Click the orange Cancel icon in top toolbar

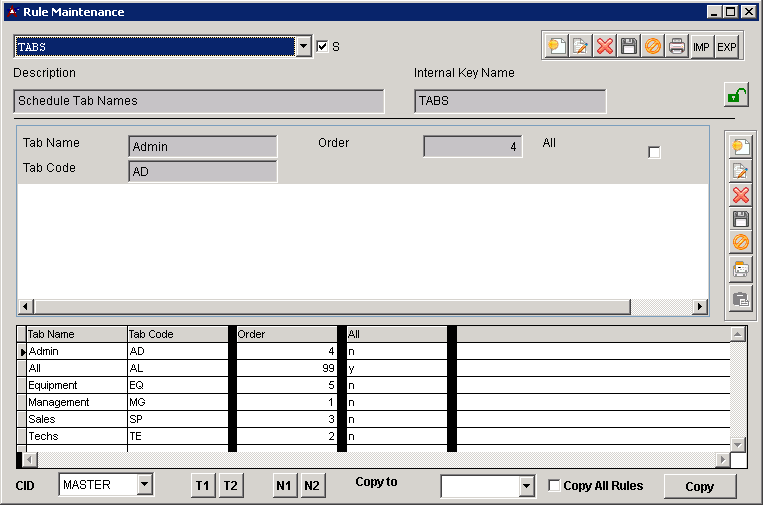click(x=653, y=47)
